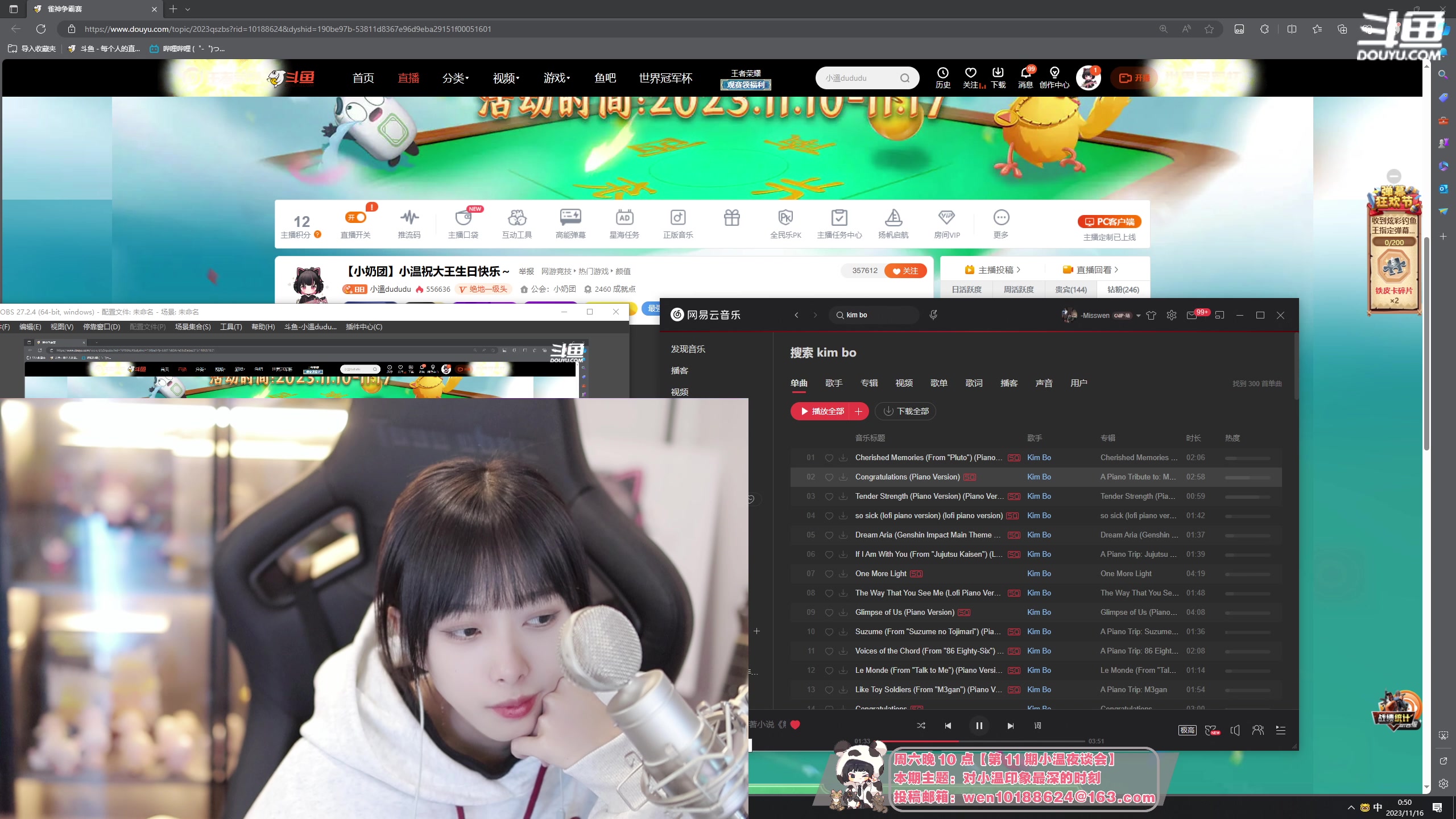This screenshot has height=819, width=1456.
Task: Toggle the 直播开关 live switch
Action: (x=355, y=224)
